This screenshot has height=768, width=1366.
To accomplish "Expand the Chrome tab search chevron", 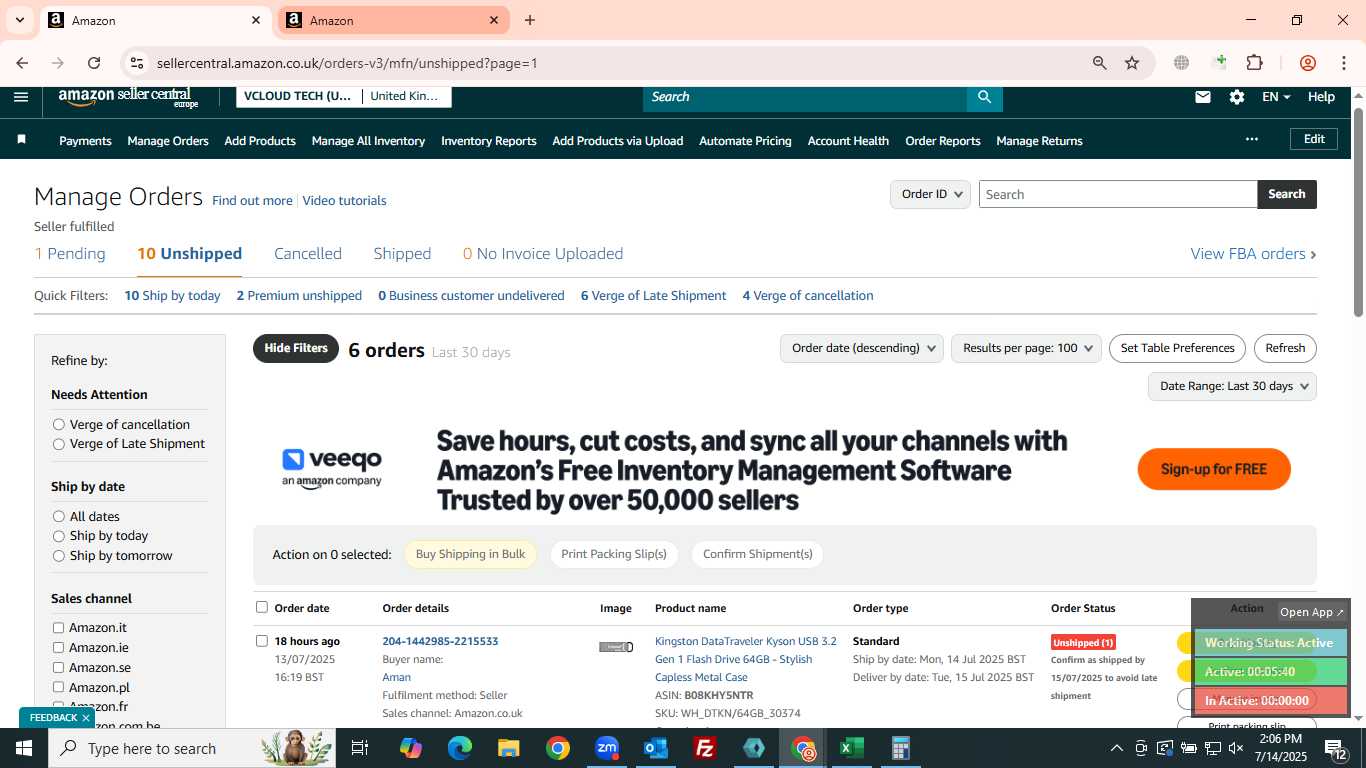I will (x=19, y=20).
